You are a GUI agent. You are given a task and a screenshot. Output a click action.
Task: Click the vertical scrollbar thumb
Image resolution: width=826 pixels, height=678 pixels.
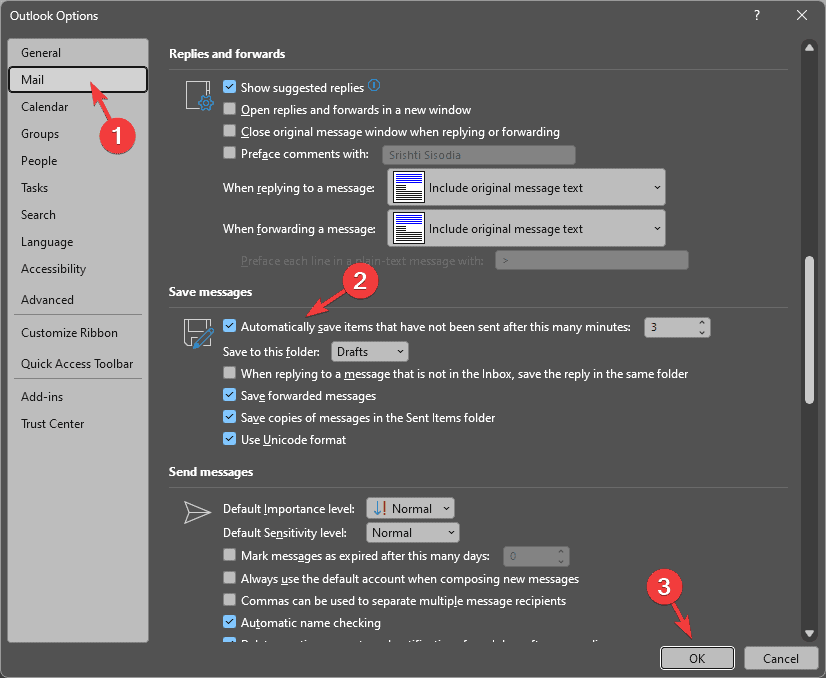click(x=809, y=330)
